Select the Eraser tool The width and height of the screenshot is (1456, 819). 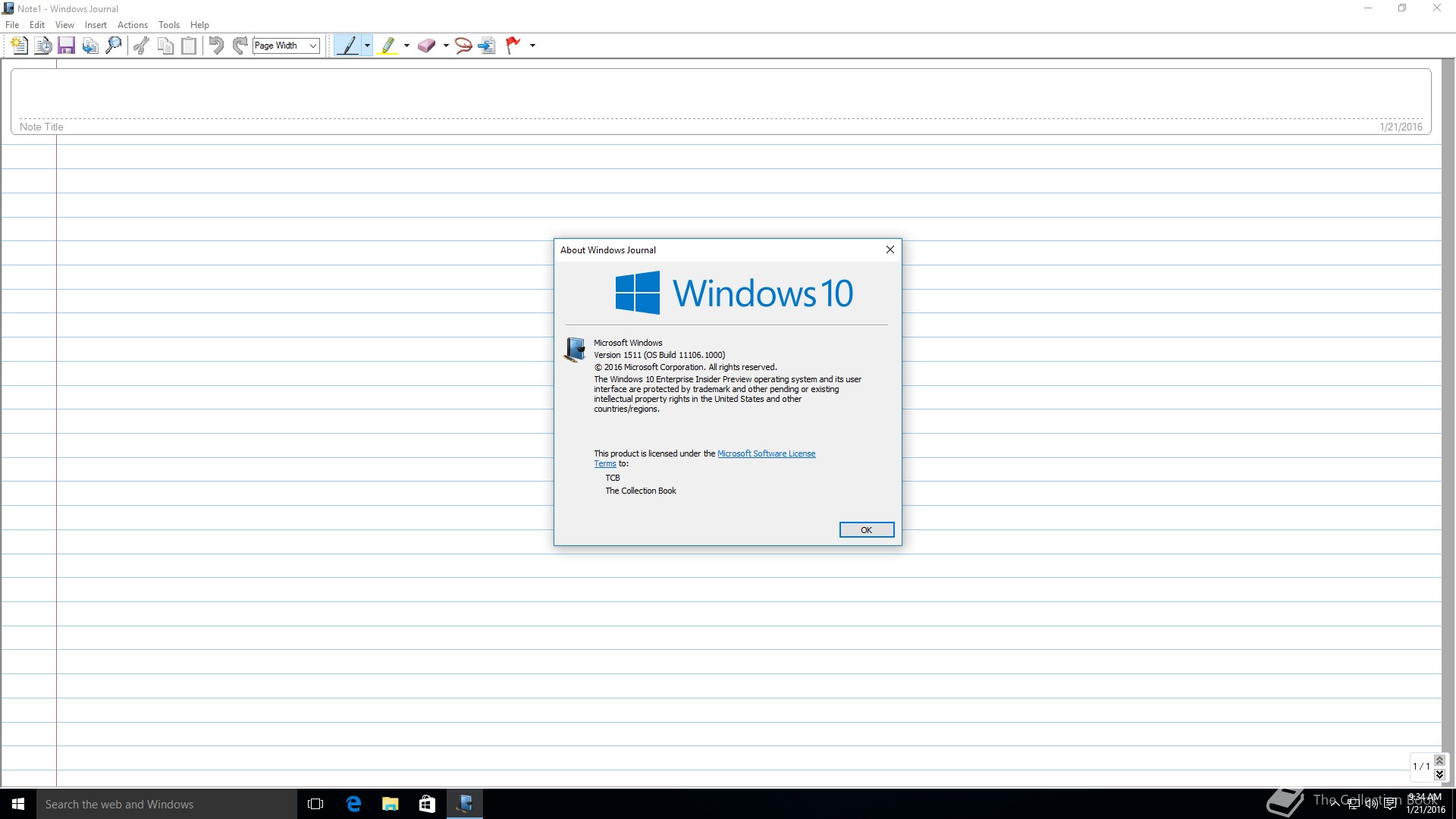click(426, 45)
